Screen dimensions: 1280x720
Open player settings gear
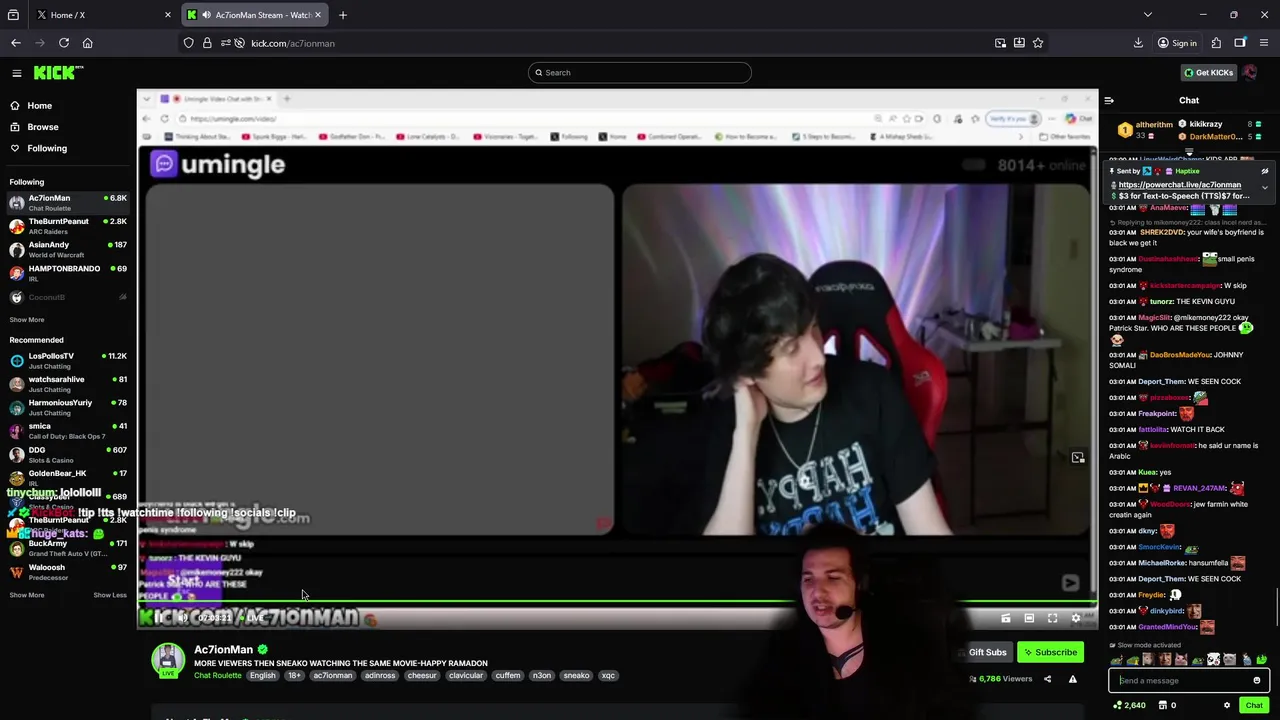coord(1076,618)
